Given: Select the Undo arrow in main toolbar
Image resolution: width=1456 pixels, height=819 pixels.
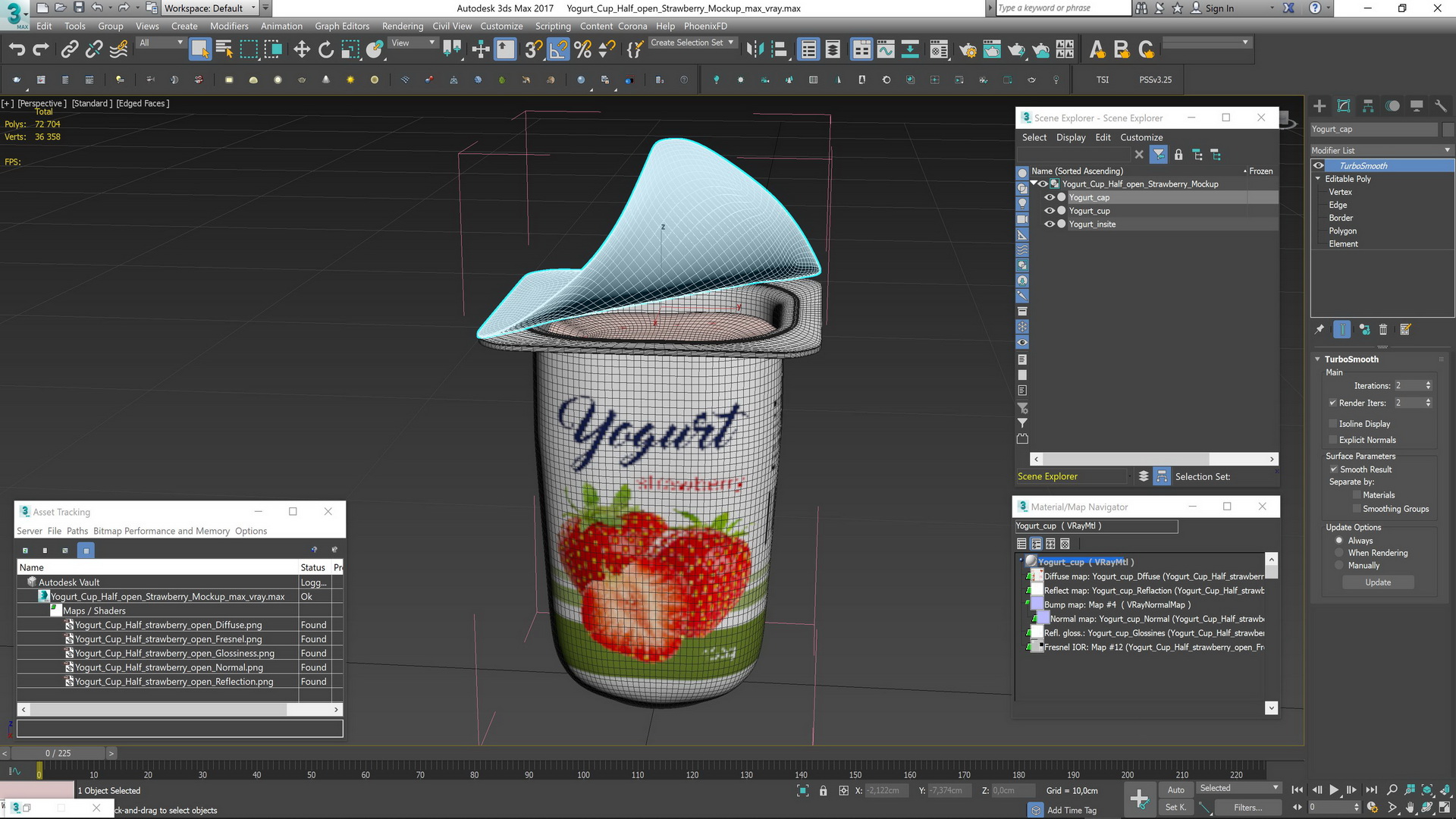Looking at the screenshot, I should click(17, 50).
